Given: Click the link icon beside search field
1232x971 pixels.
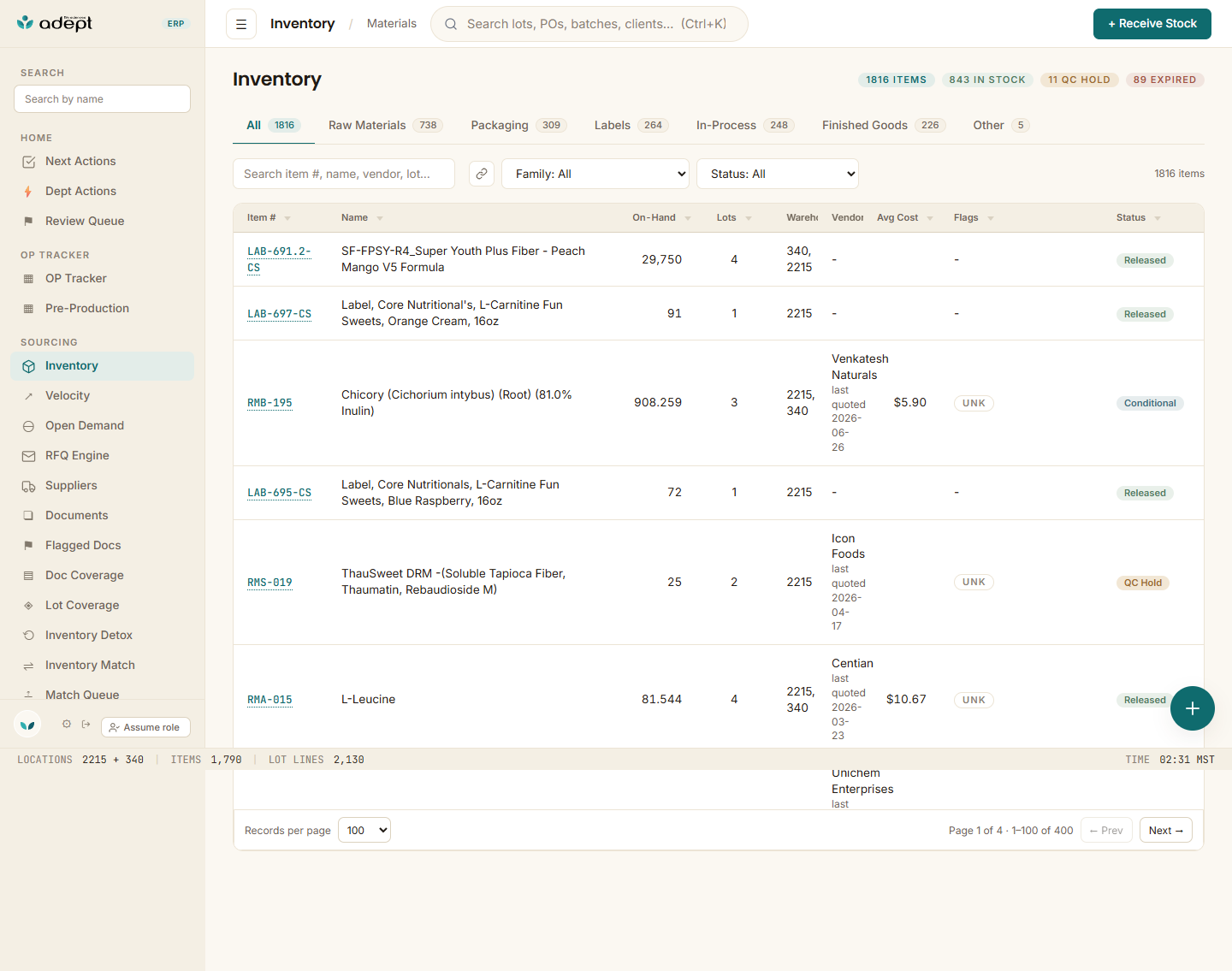Looking at the screenshot, I should [482, 174].
